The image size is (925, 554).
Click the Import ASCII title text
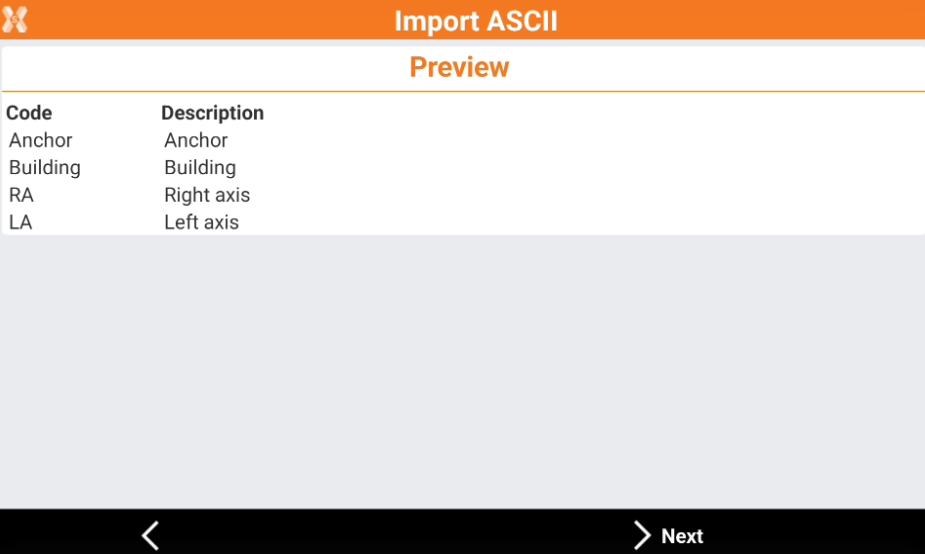tap(475, 20)
